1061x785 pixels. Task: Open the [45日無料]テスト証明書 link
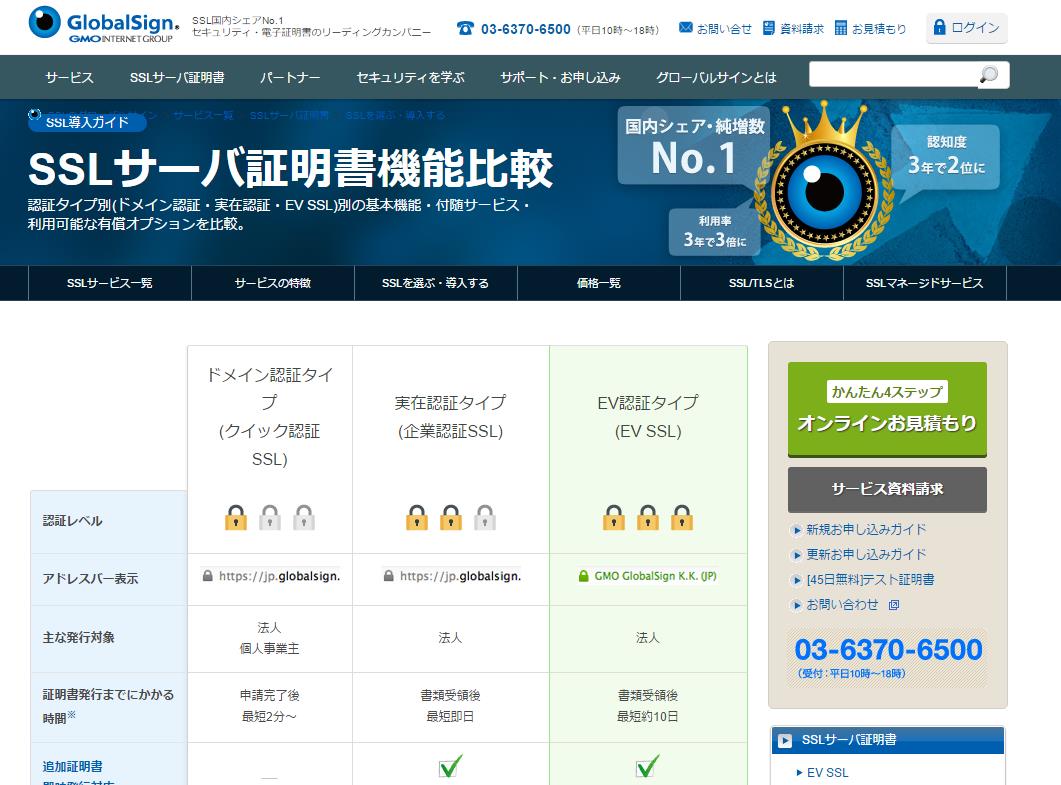870,580
